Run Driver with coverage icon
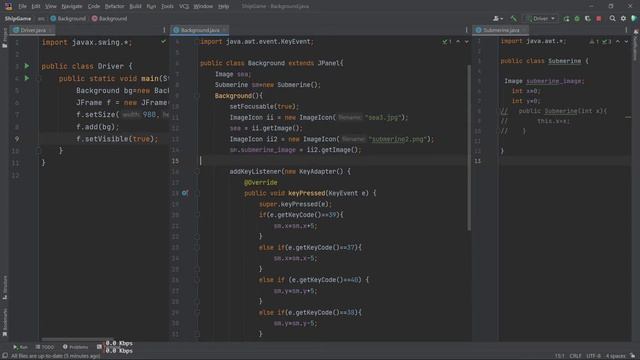This screenshot has height=360, width=640. [588, 18]
